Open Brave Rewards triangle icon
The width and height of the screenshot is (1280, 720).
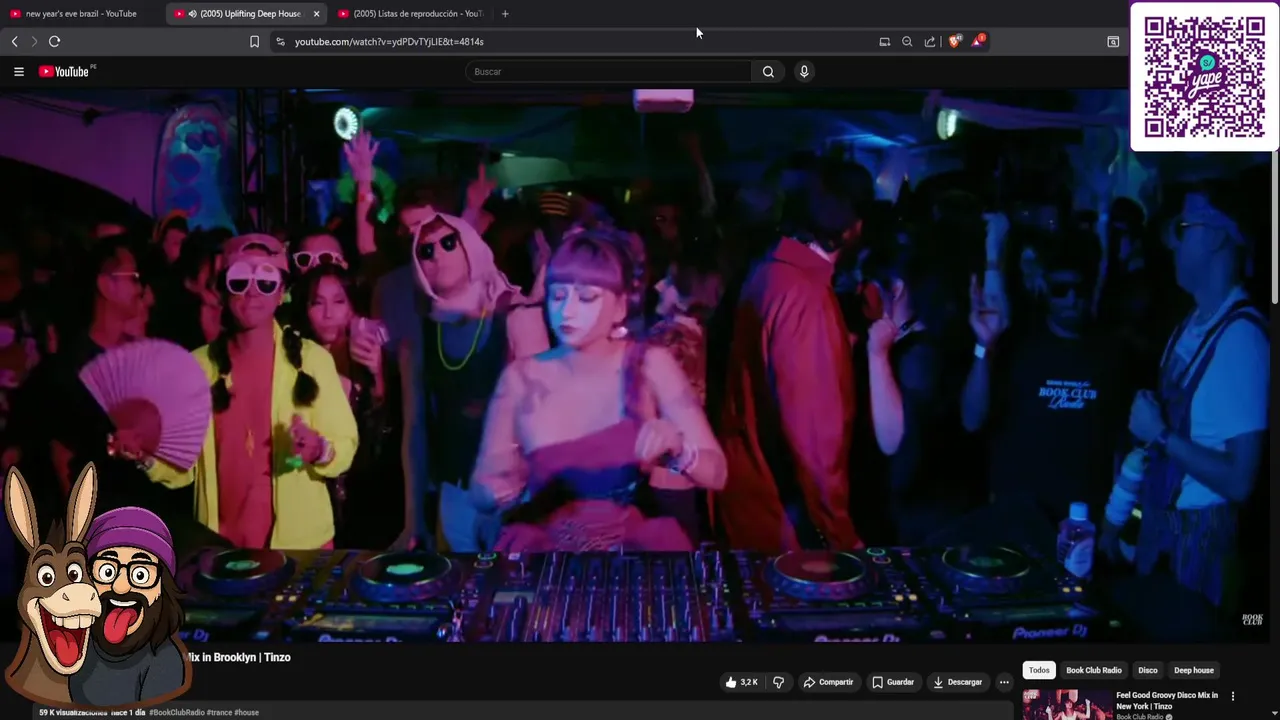978,41
